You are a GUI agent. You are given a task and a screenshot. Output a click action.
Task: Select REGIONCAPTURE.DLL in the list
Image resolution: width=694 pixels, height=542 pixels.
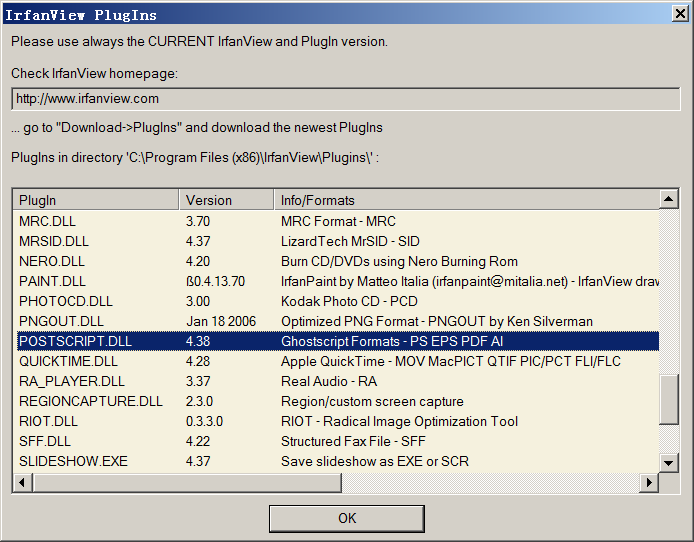(338, 401)
